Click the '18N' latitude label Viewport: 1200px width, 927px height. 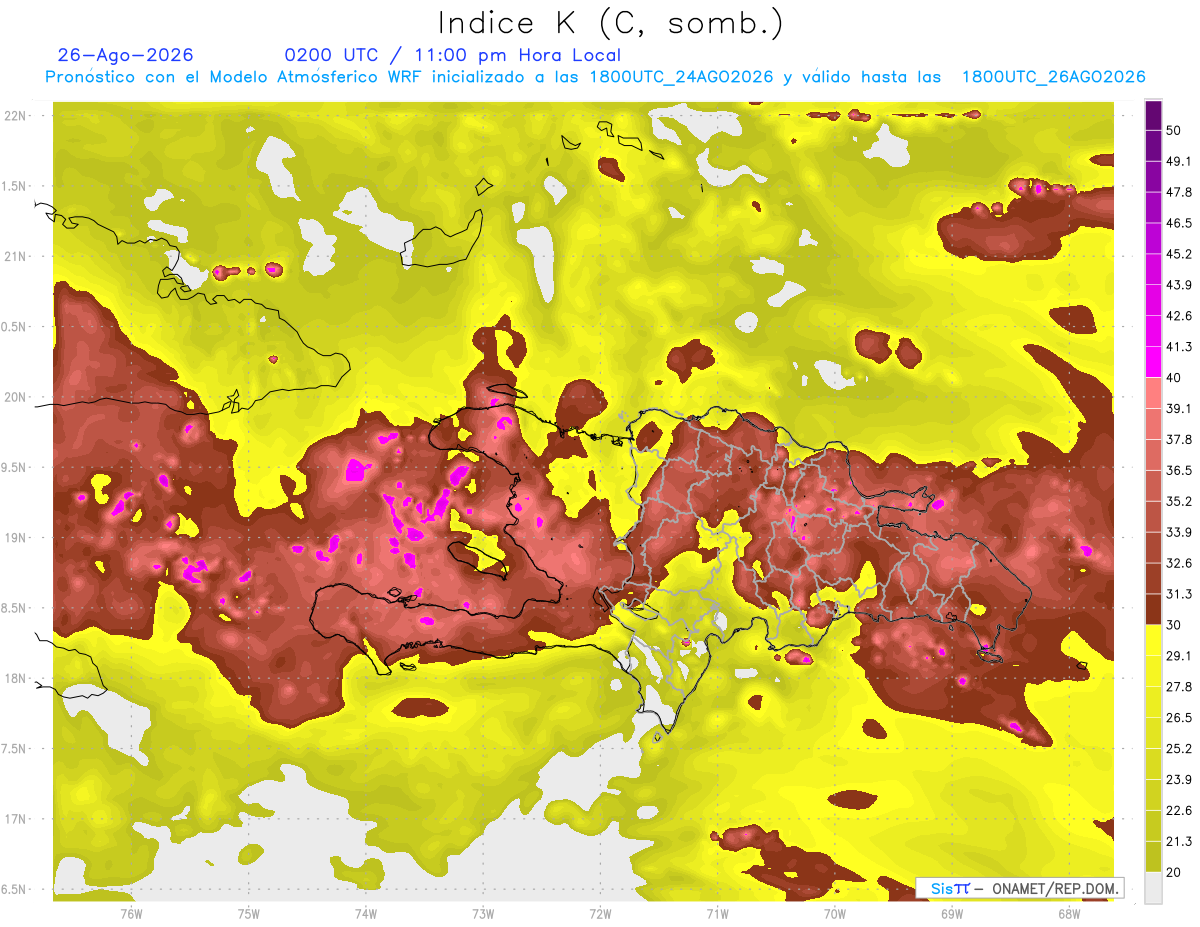pyautogui.click(x=17, y=678)
